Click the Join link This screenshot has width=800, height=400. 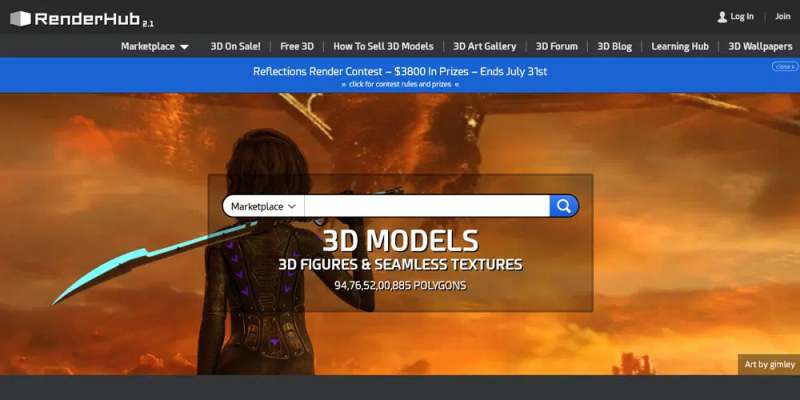[783, 16]
